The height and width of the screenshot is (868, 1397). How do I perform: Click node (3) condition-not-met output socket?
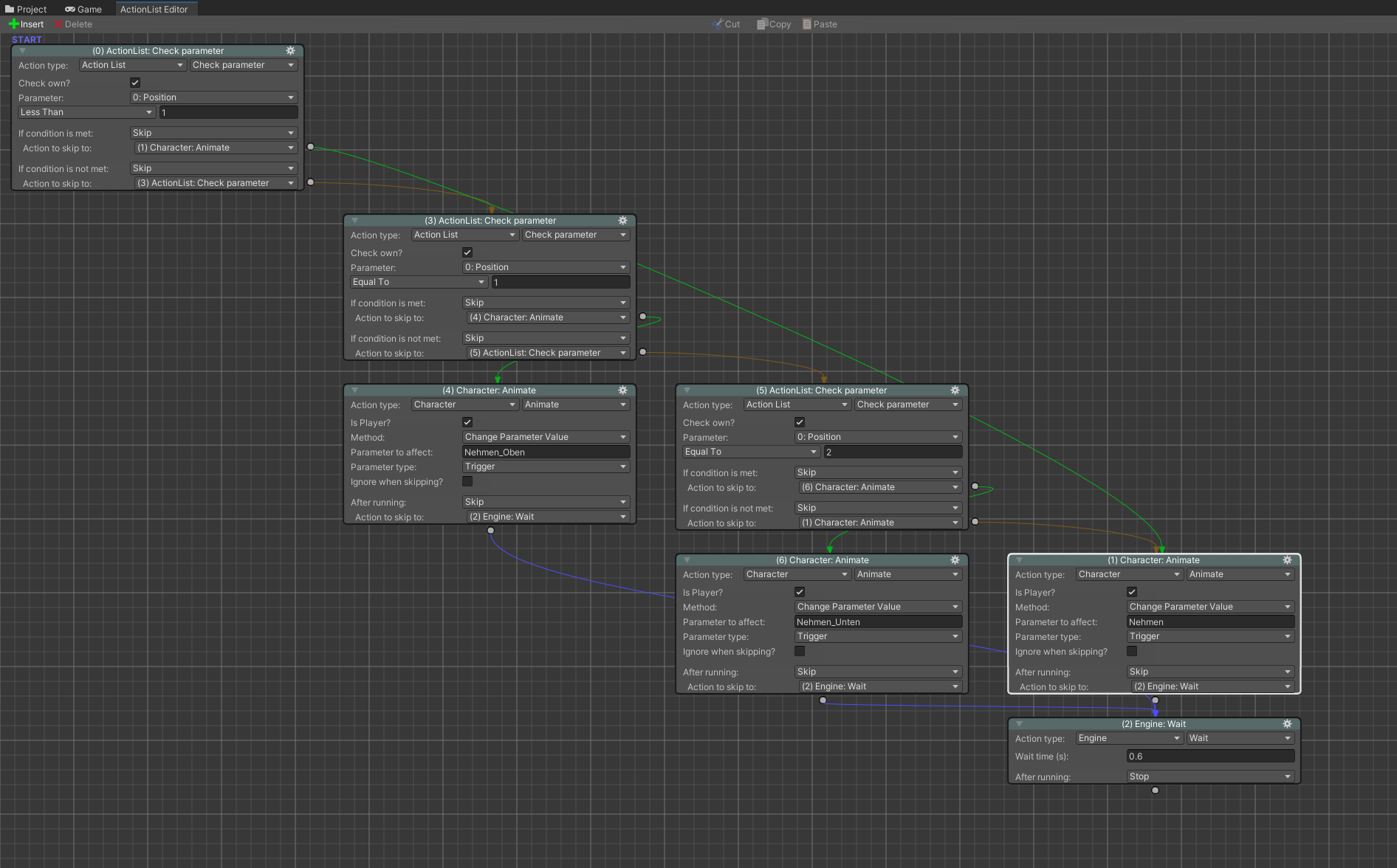coord(642,352)
